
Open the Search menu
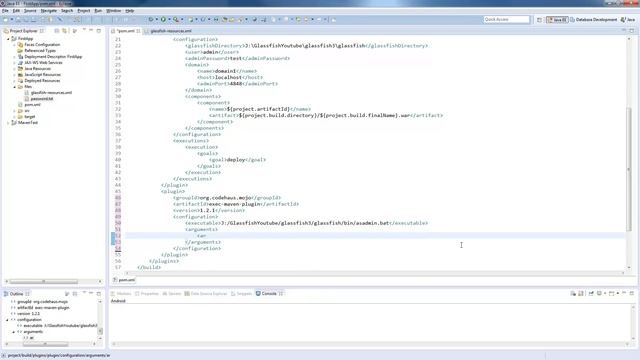pyautogui.click(x=67, y=11)
